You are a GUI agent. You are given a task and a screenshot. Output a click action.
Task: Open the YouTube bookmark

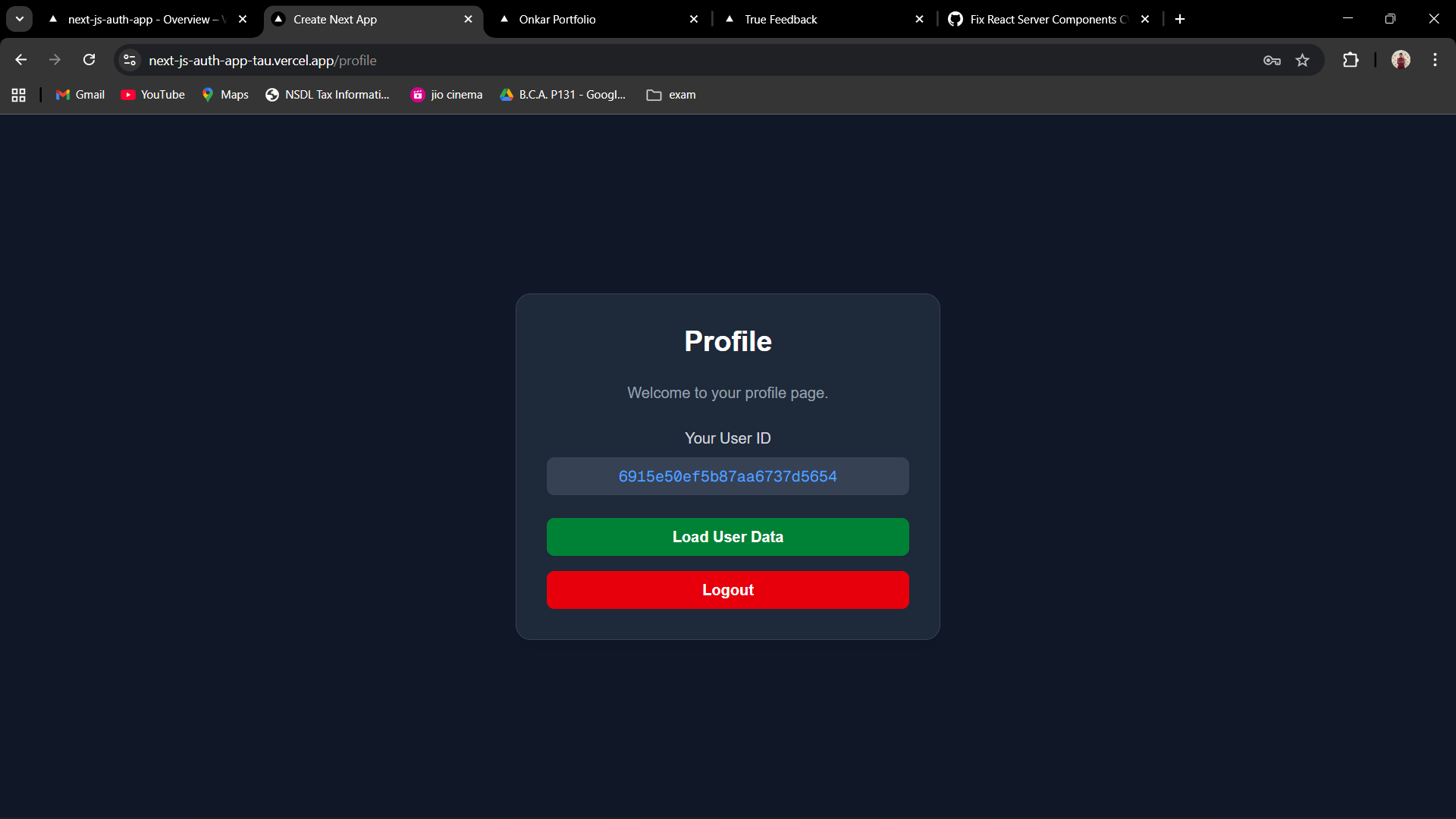tap(153, 95)
